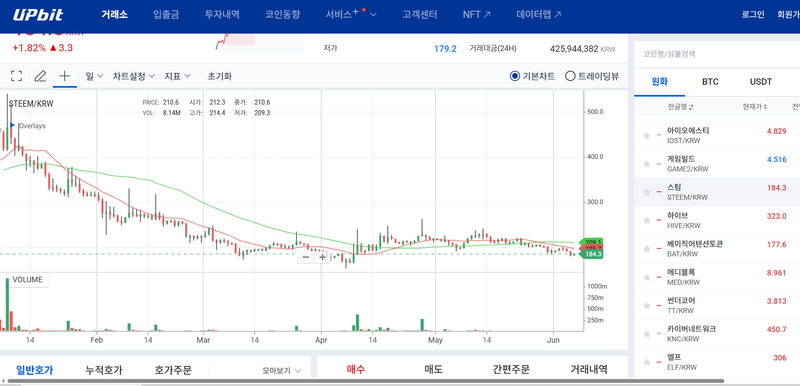Open the 일 timeframe dropdown
800x386 pixels.
[x=94, y=76]
